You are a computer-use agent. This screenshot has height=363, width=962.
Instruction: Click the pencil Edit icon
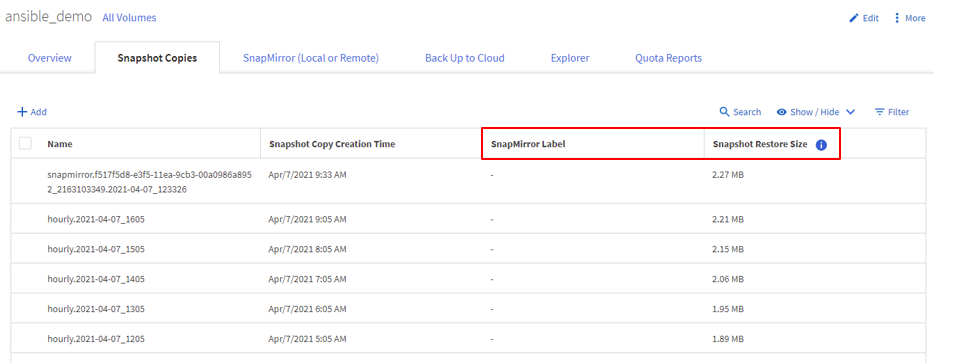click(853, 18)
